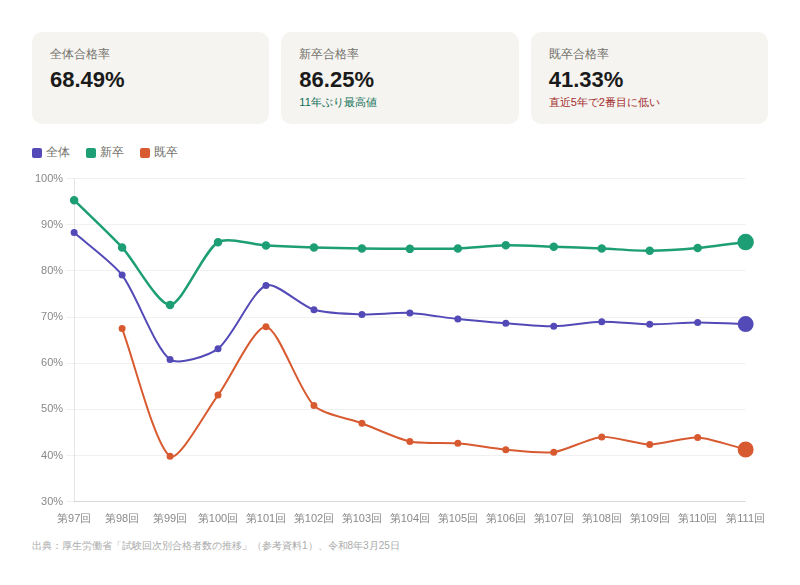Toggle the 新卒 legend entry
The height and width of the screenshot is (585, 800).
click(x=105, y=153)
